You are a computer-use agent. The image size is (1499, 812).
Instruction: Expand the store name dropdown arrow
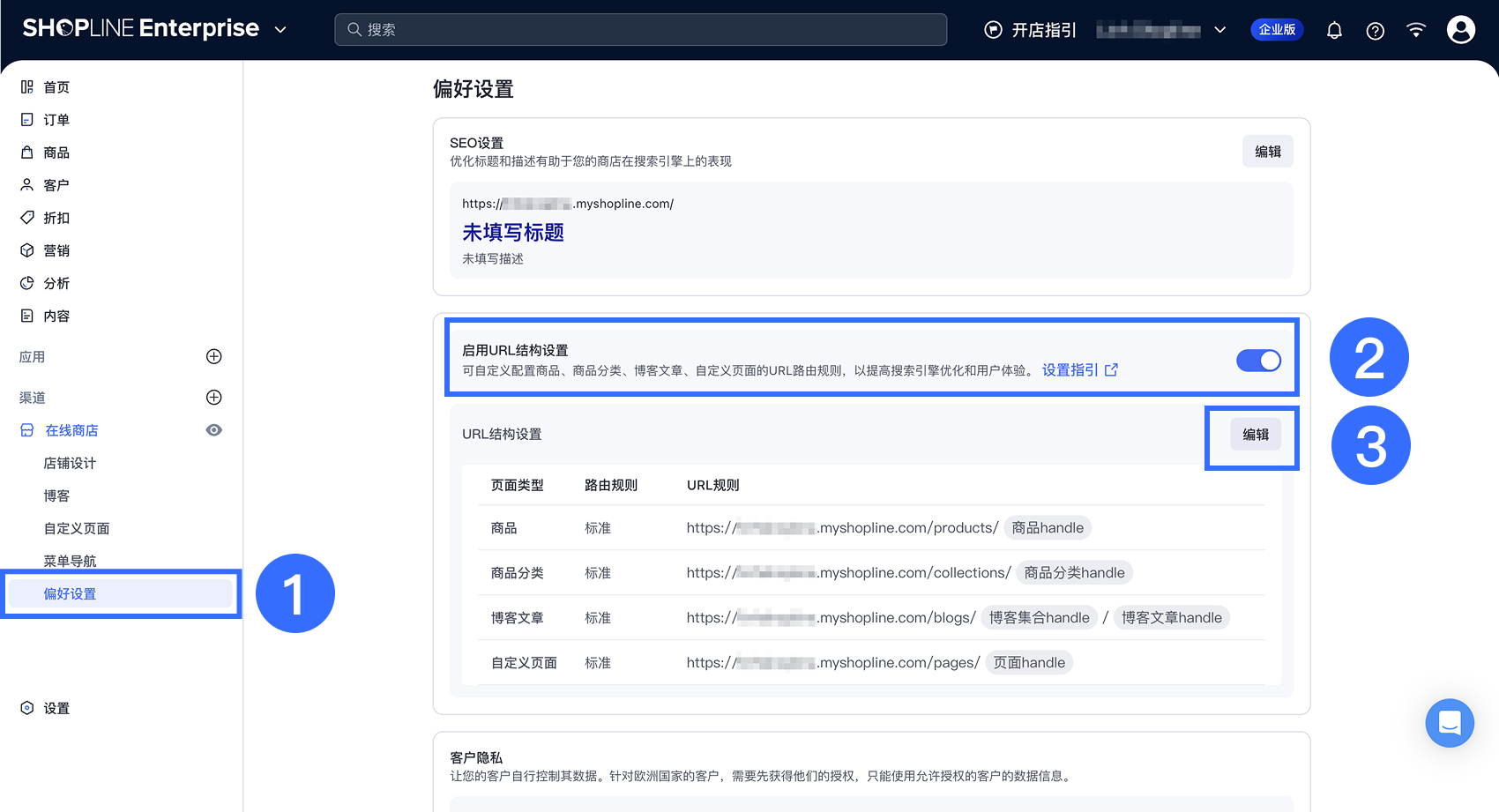pyautogui.click(x=1220, y=30)
